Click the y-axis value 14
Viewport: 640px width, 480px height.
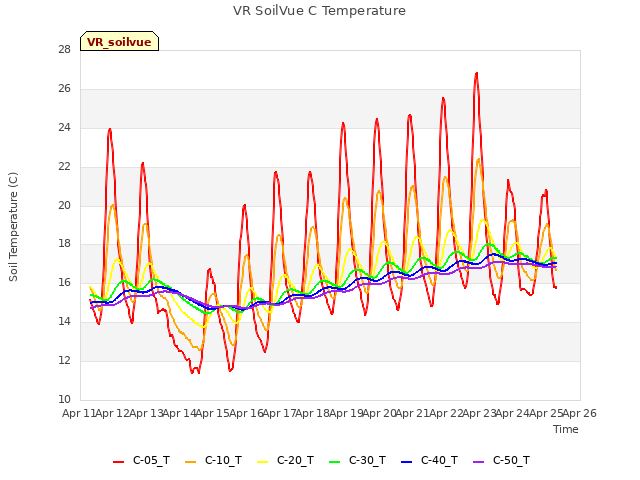(x=64, y=322)
